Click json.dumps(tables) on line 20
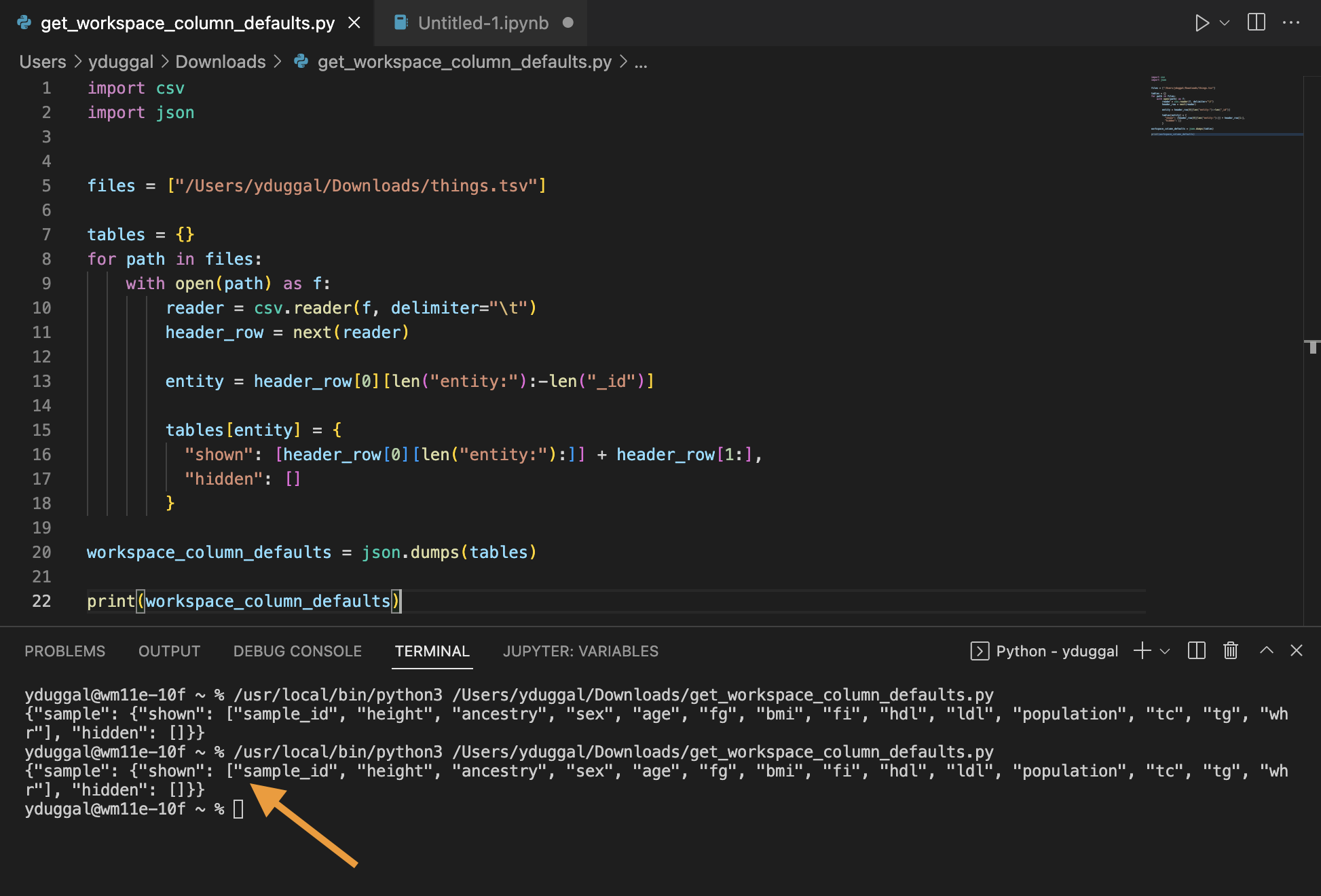This screenshot has height=896, width=1321. (x=449, y=553)
